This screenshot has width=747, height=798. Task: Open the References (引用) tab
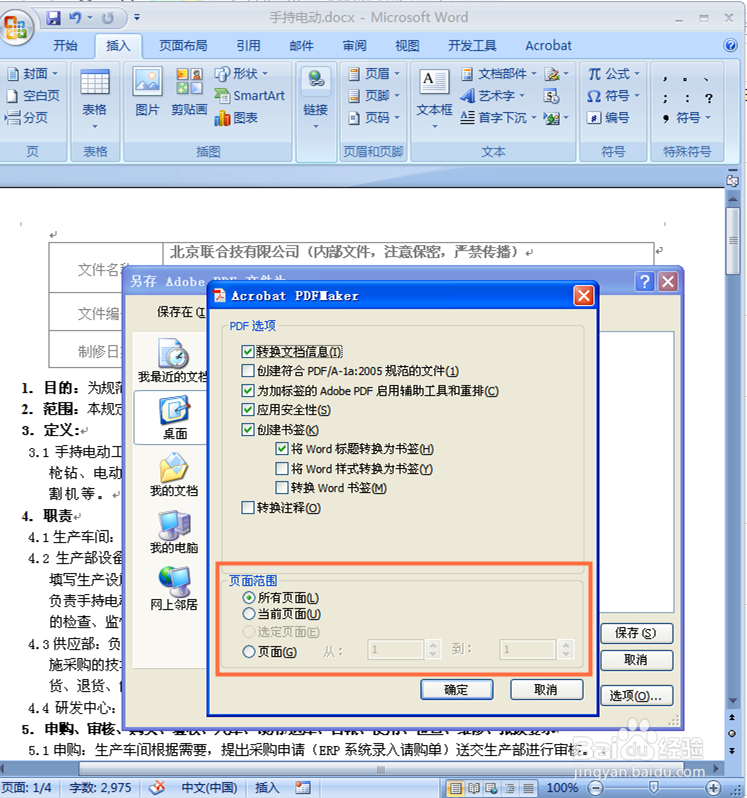[x=248, y=46]
